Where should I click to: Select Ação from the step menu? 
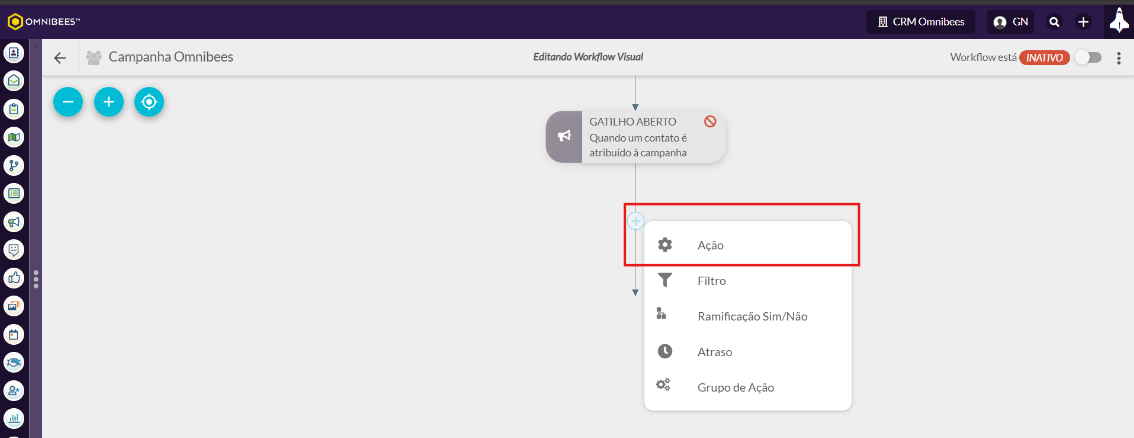coord(710,245)
